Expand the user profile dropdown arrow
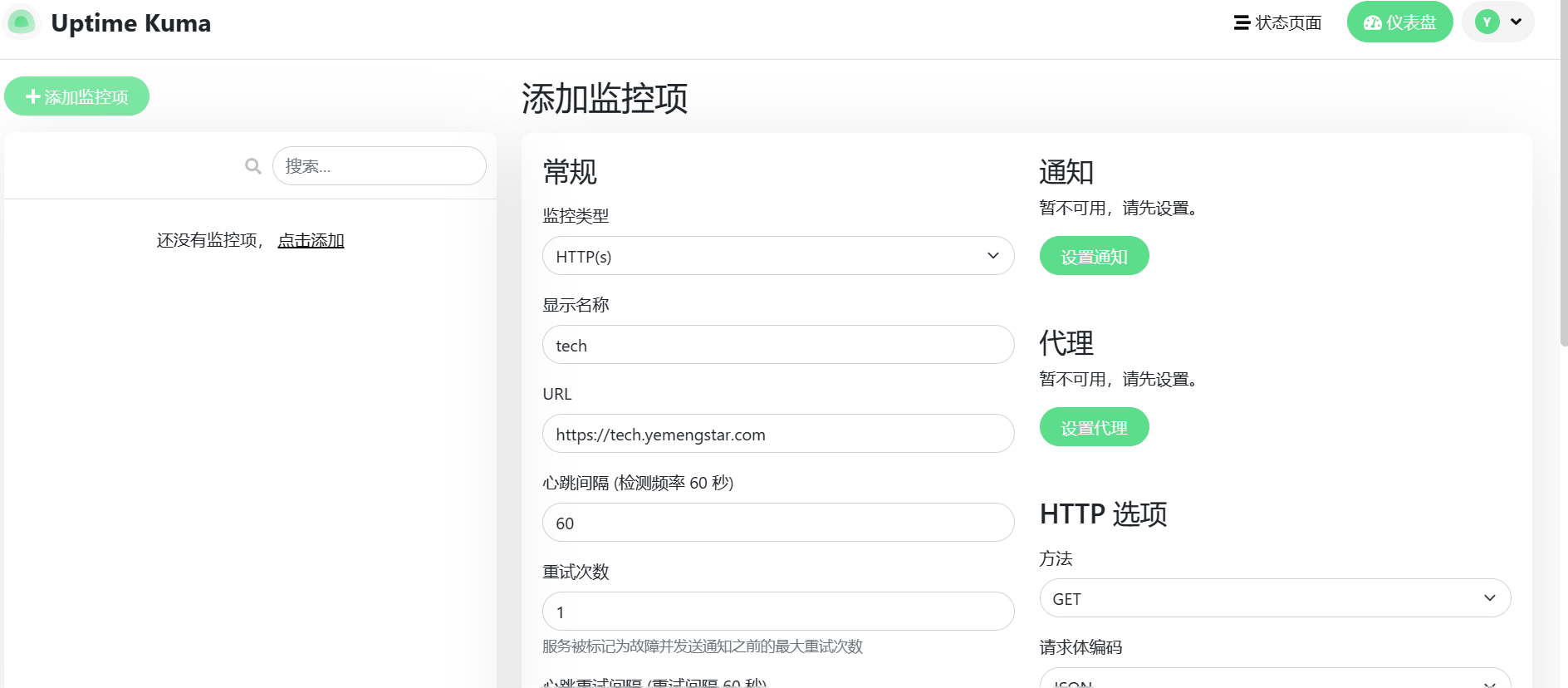 point(1517,22)
